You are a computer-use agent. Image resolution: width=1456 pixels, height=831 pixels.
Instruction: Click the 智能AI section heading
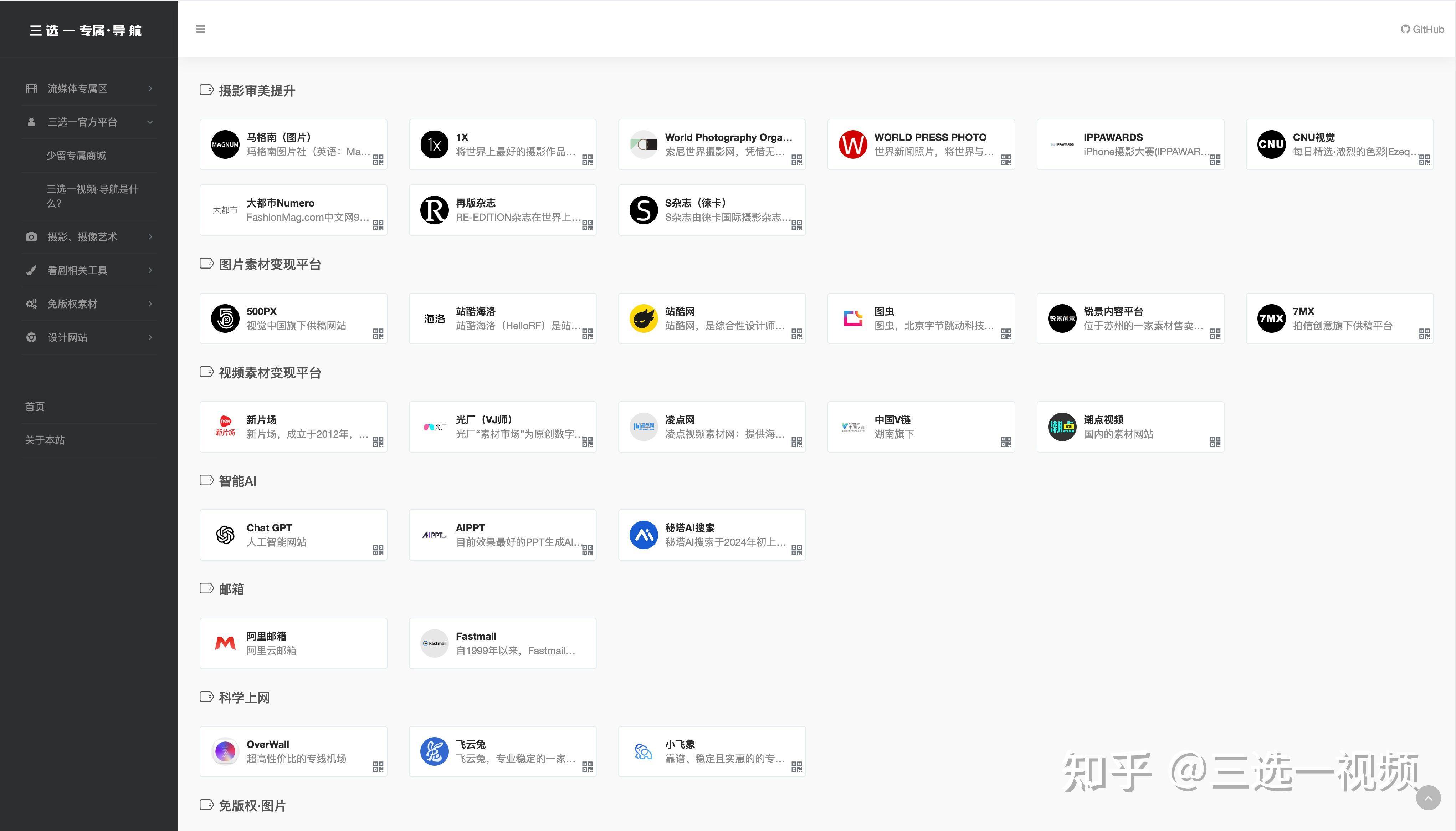coord(237,481)
